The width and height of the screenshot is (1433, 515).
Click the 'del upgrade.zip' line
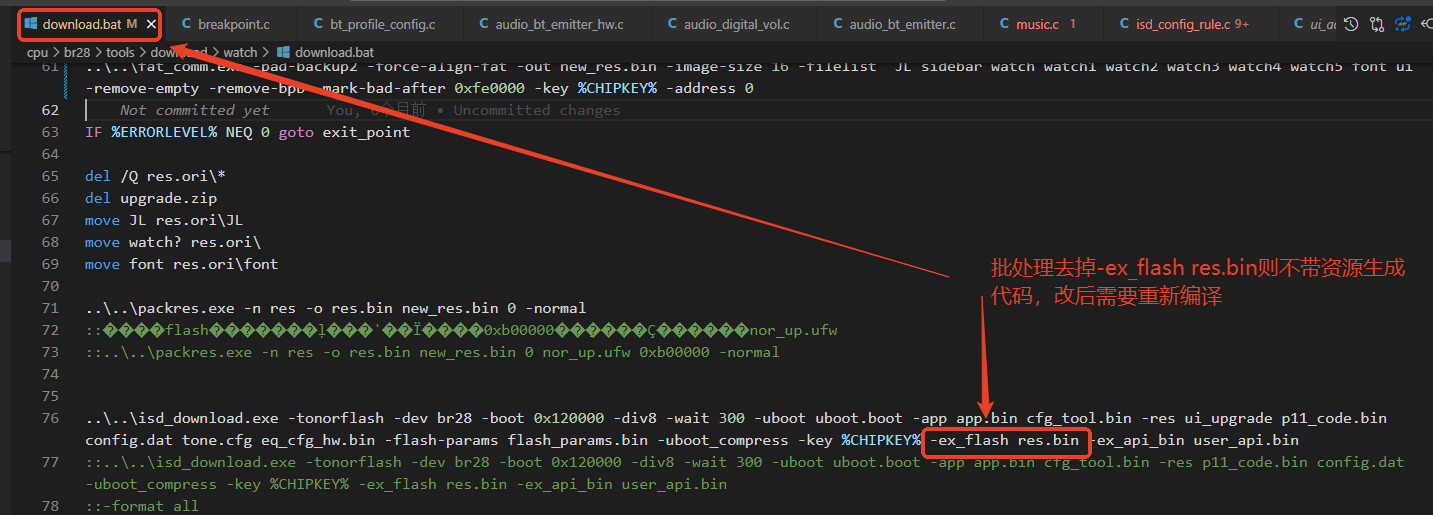(151, 198)
